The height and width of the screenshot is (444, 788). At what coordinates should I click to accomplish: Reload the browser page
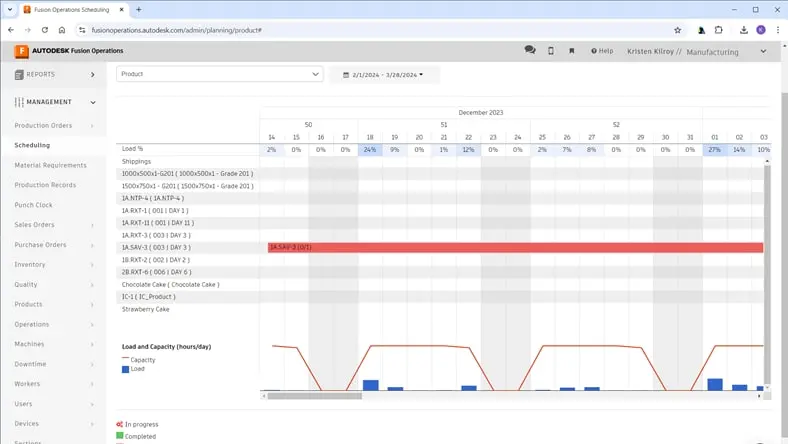pos(45,30)
